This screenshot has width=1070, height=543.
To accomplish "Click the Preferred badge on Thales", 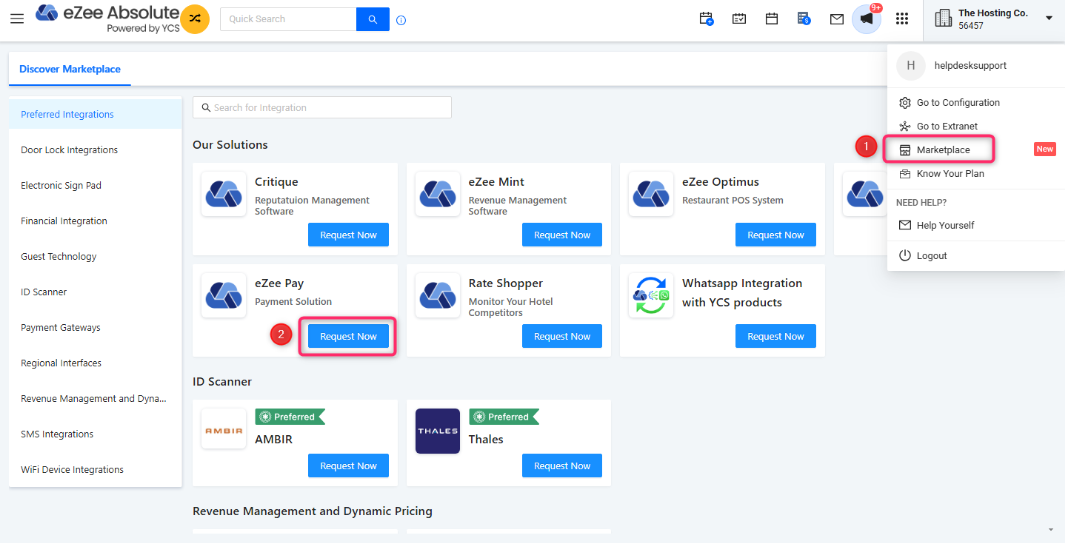I will click(x=504, y=417).
